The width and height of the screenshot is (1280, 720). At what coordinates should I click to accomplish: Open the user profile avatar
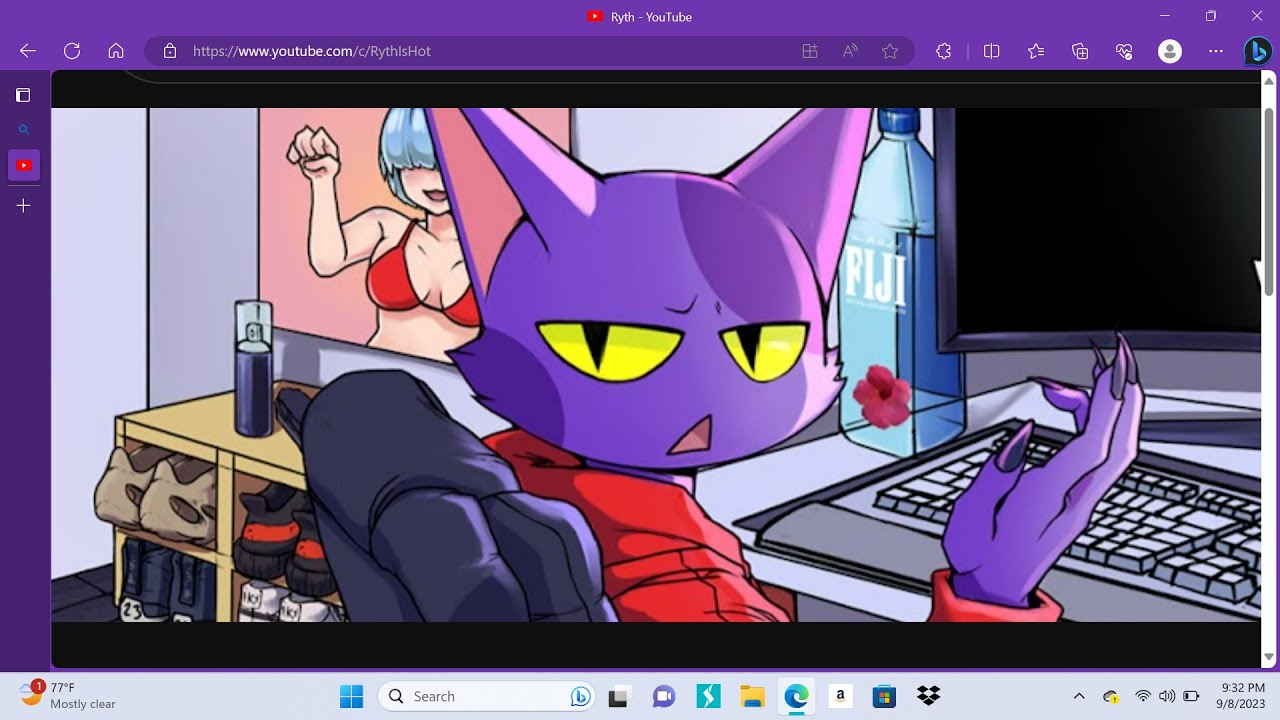1170,51
